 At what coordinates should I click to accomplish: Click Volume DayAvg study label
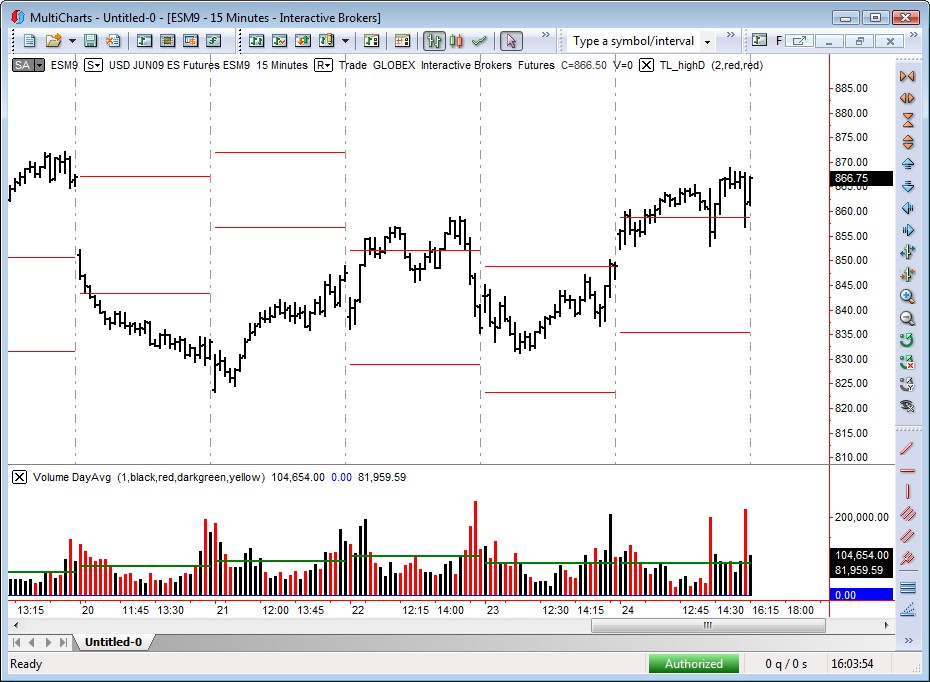point(72,477)
